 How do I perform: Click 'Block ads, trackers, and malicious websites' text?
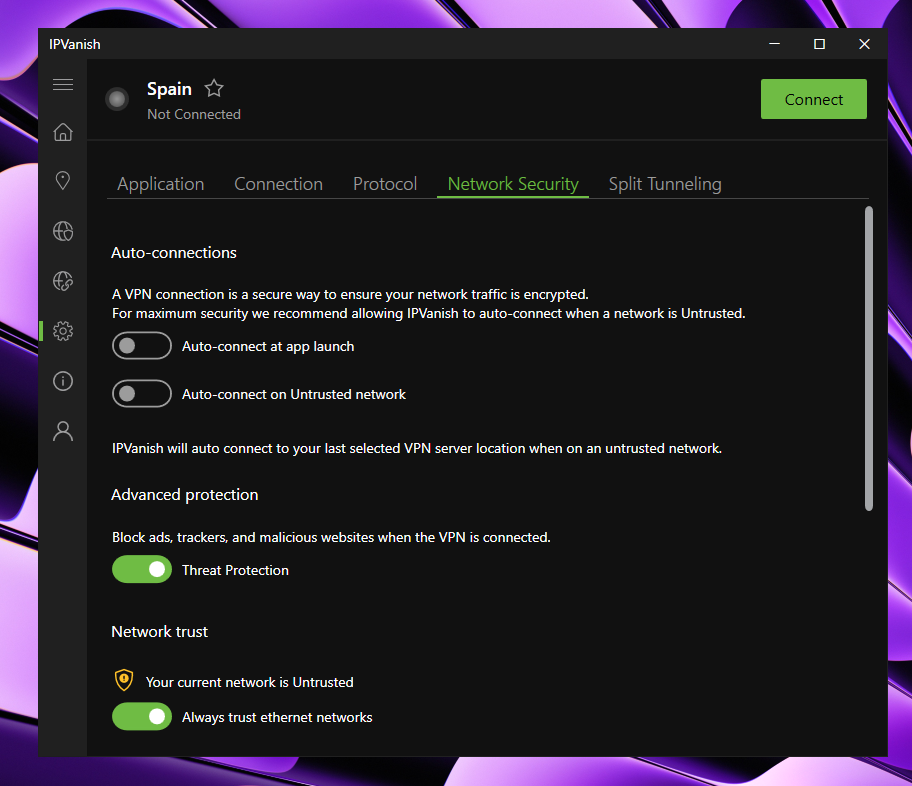point(331,537)
